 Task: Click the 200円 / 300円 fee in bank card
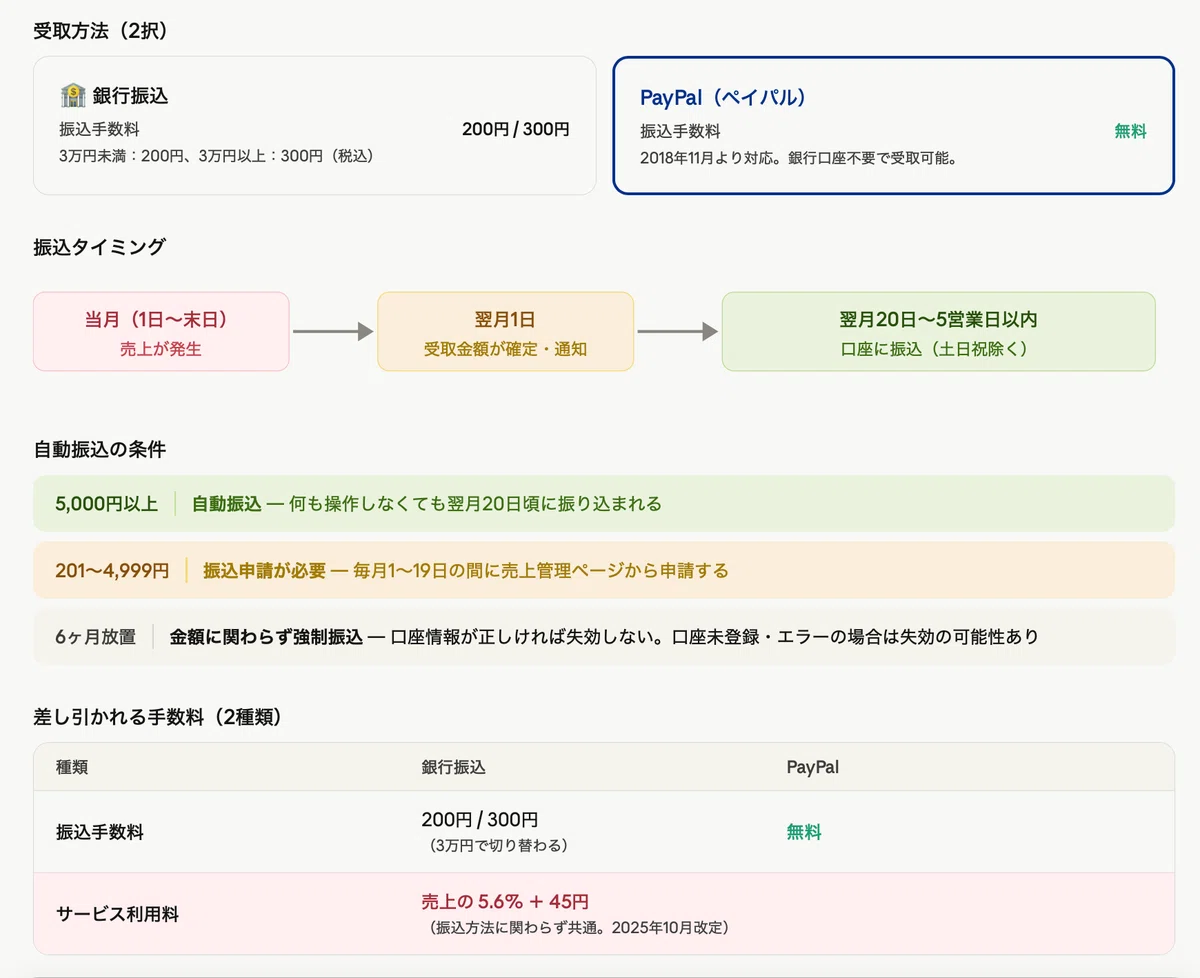(x=516, y=129)
